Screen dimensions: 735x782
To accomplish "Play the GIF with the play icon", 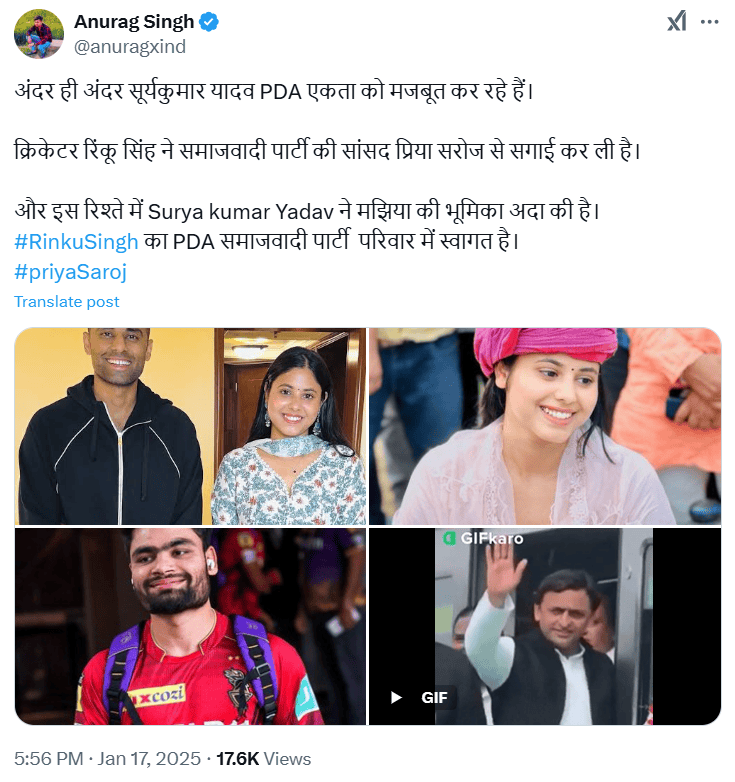I will pos(396,697).
